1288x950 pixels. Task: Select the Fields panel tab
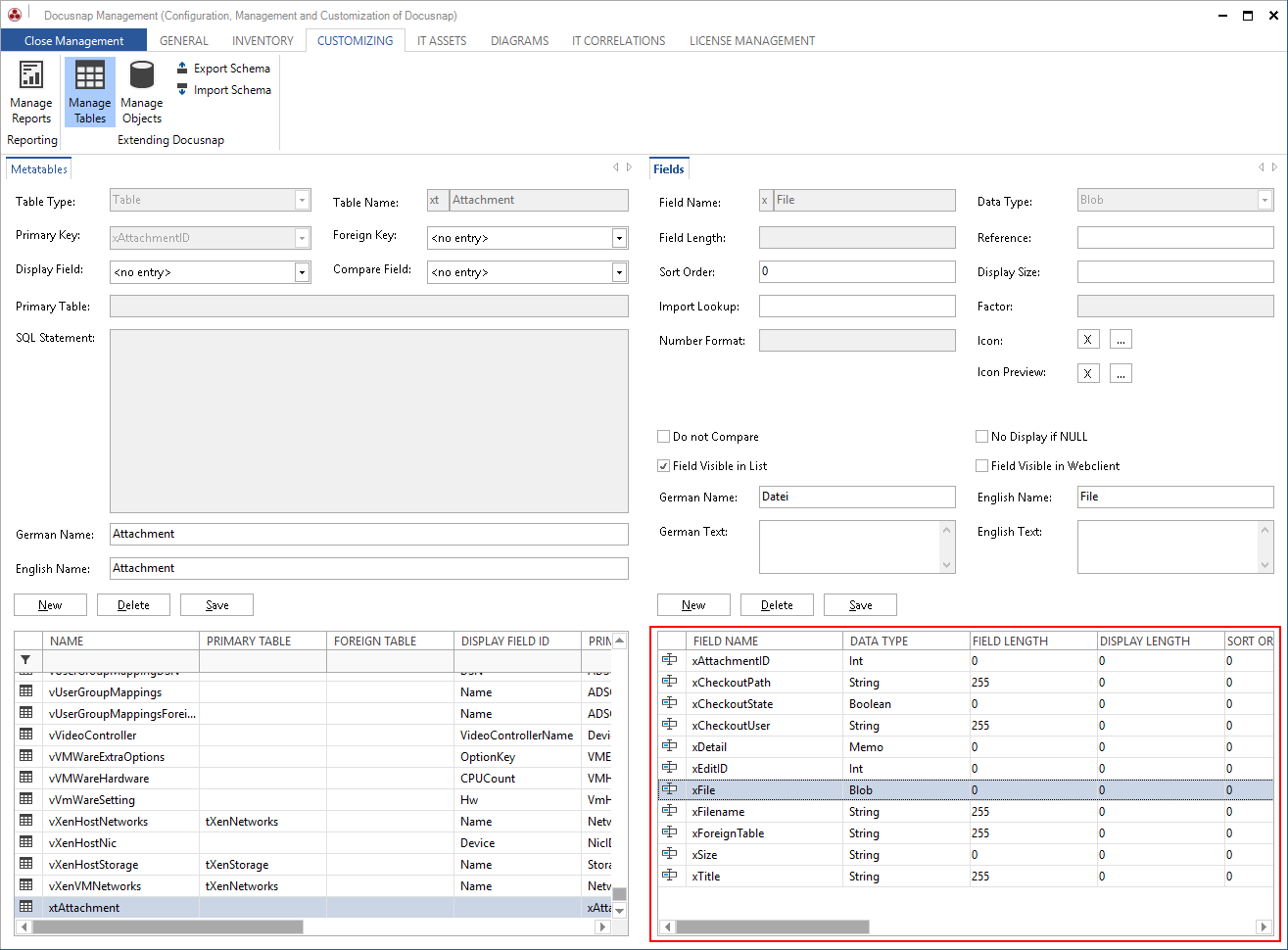tap(669, 168)
